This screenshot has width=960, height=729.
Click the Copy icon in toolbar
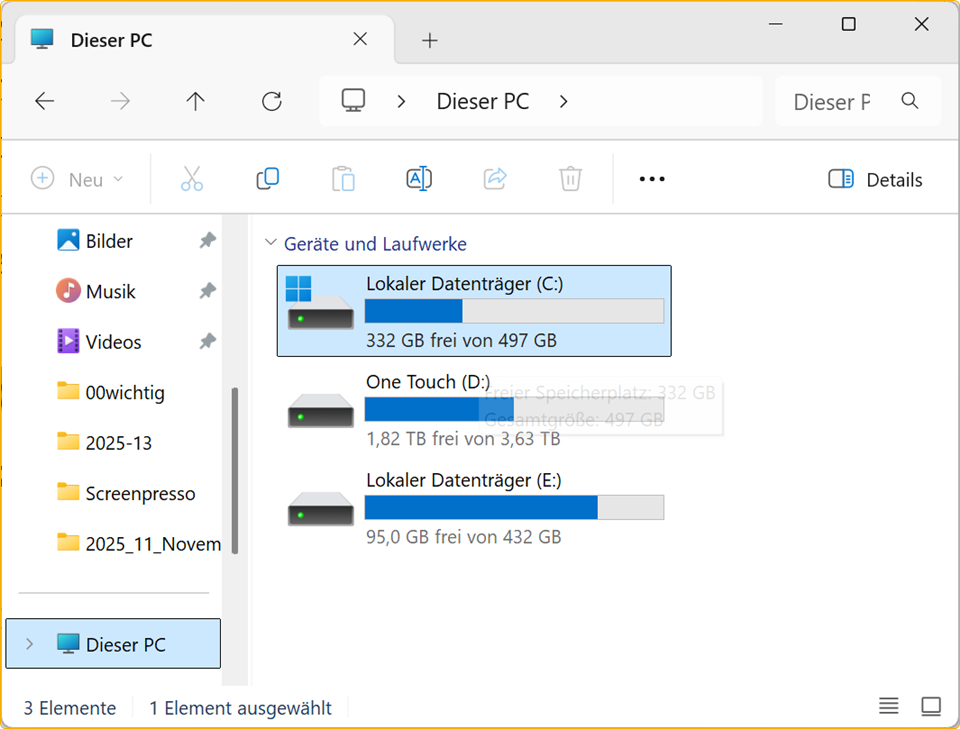[267, 179]
